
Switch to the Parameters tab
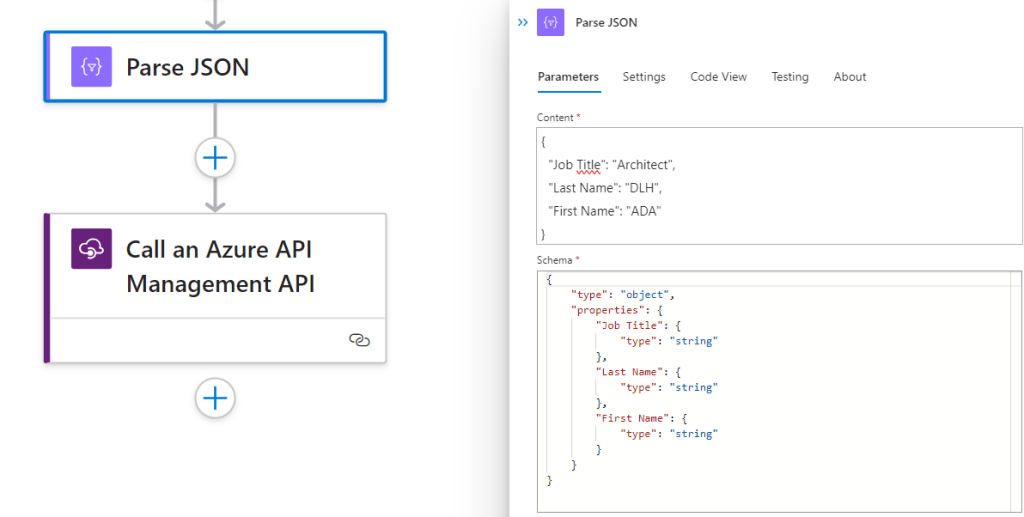coord(568,77)
